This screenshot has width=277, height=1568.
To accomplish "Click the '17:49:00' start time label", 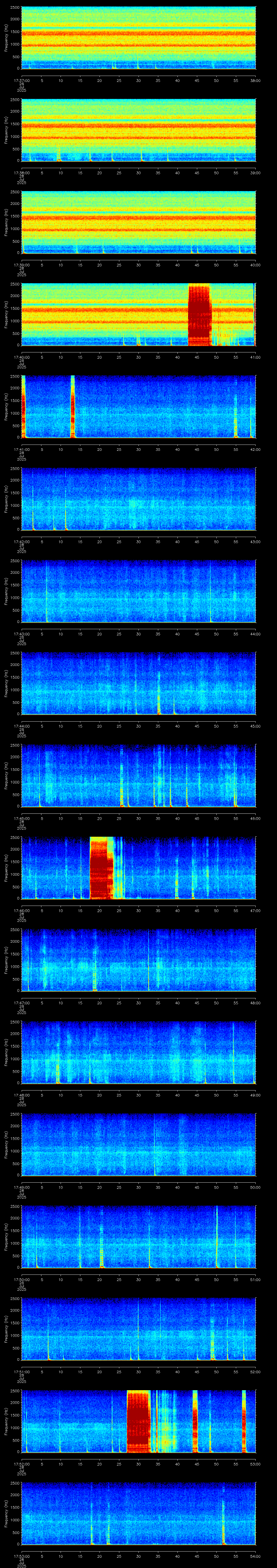I will point(21,1187).
